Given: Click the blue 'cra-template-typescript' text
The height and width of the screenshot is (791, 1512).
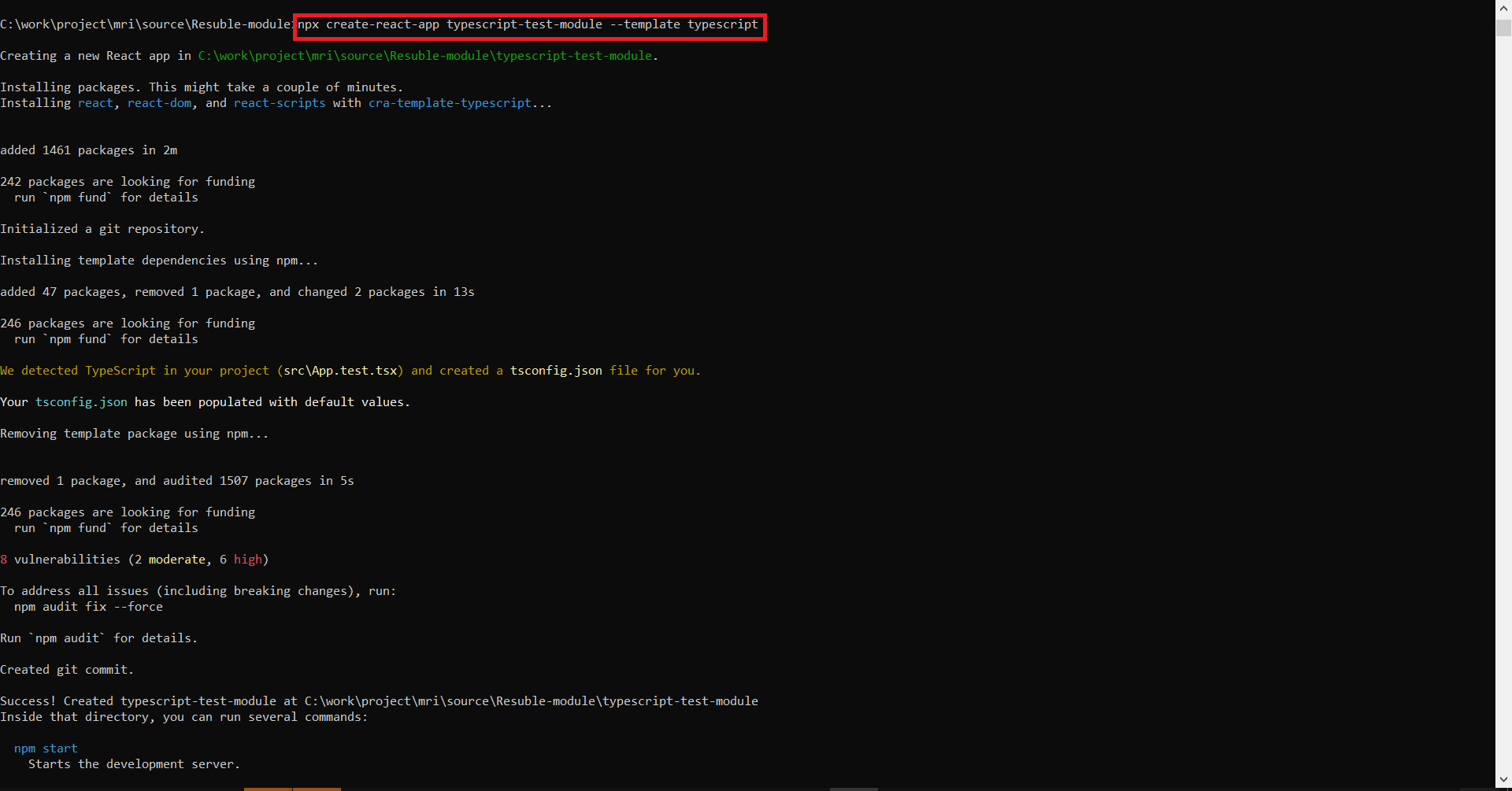Looking at the screenshot, I should pyautogui.click(x=450, y=103).
